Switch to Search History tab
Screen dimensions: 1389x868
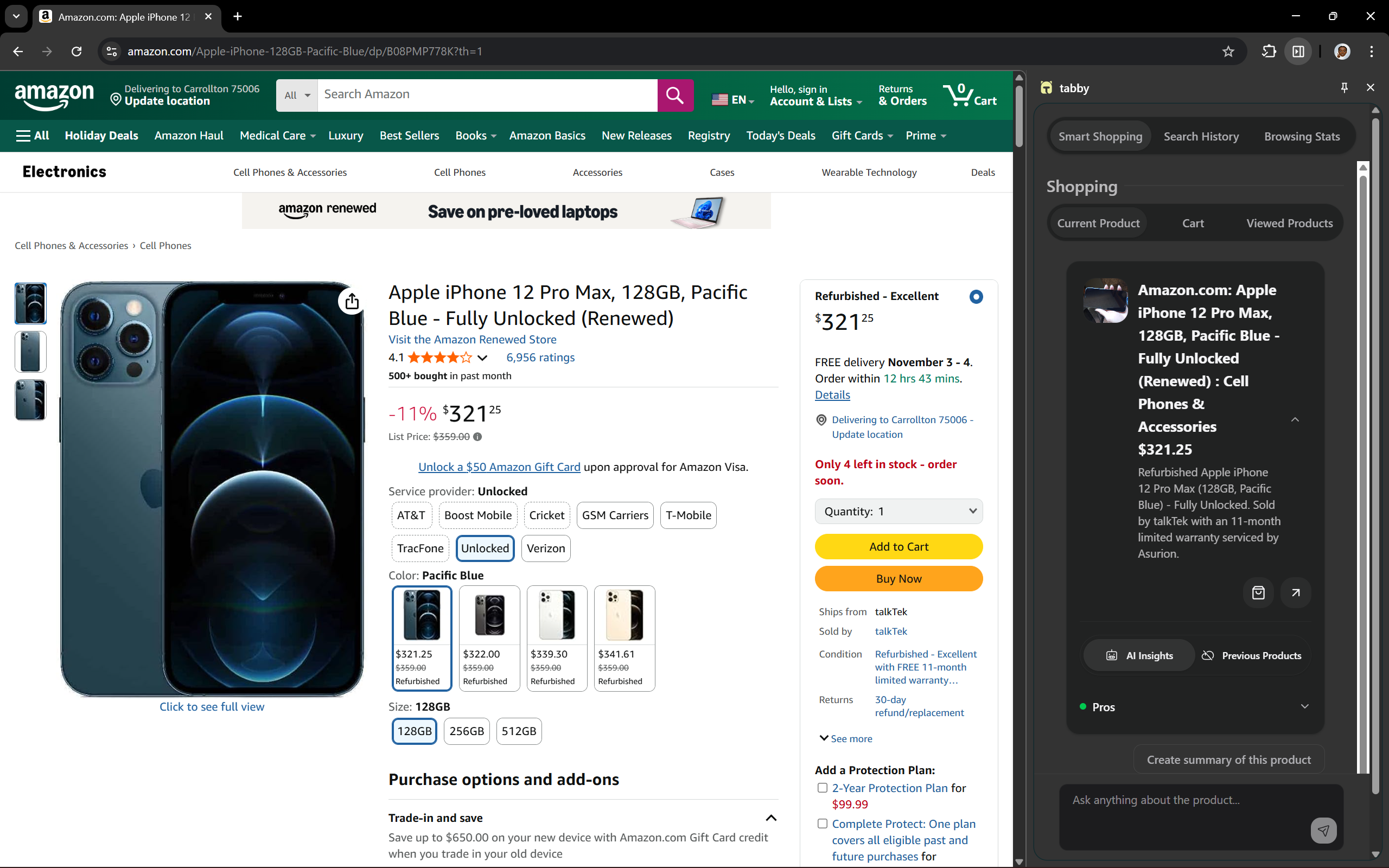click(x=1201, y=136)
